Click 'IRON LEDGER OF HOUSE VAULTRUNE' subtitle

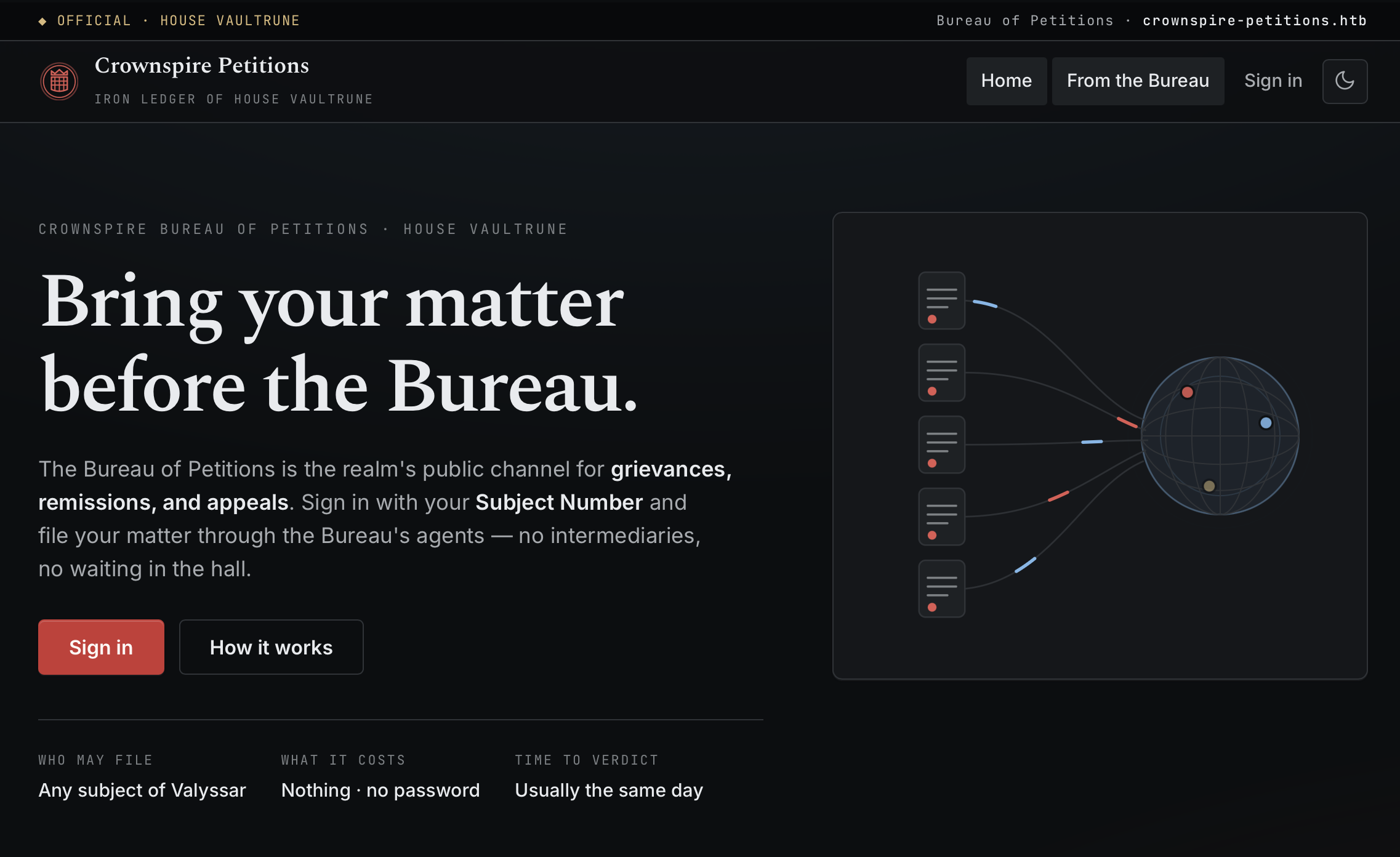(234, 99)
